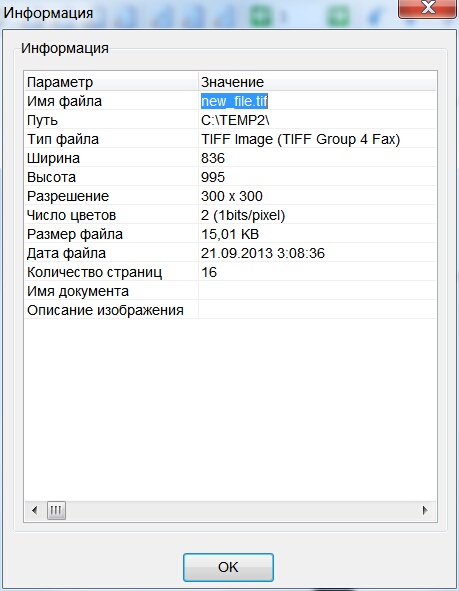Click the left scroll arrow
This screenshot has width=459, height=591.
point(35,510)
